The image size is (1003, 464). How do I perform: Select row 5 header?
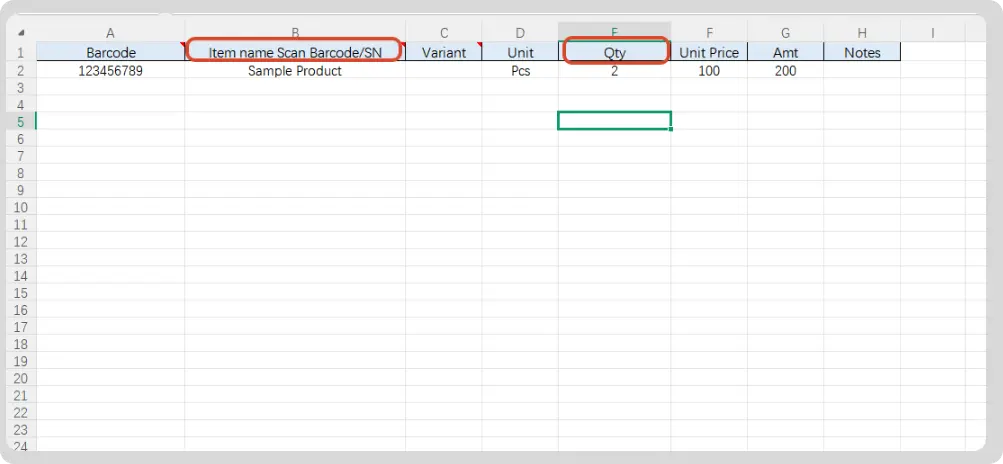pos(20,121)
